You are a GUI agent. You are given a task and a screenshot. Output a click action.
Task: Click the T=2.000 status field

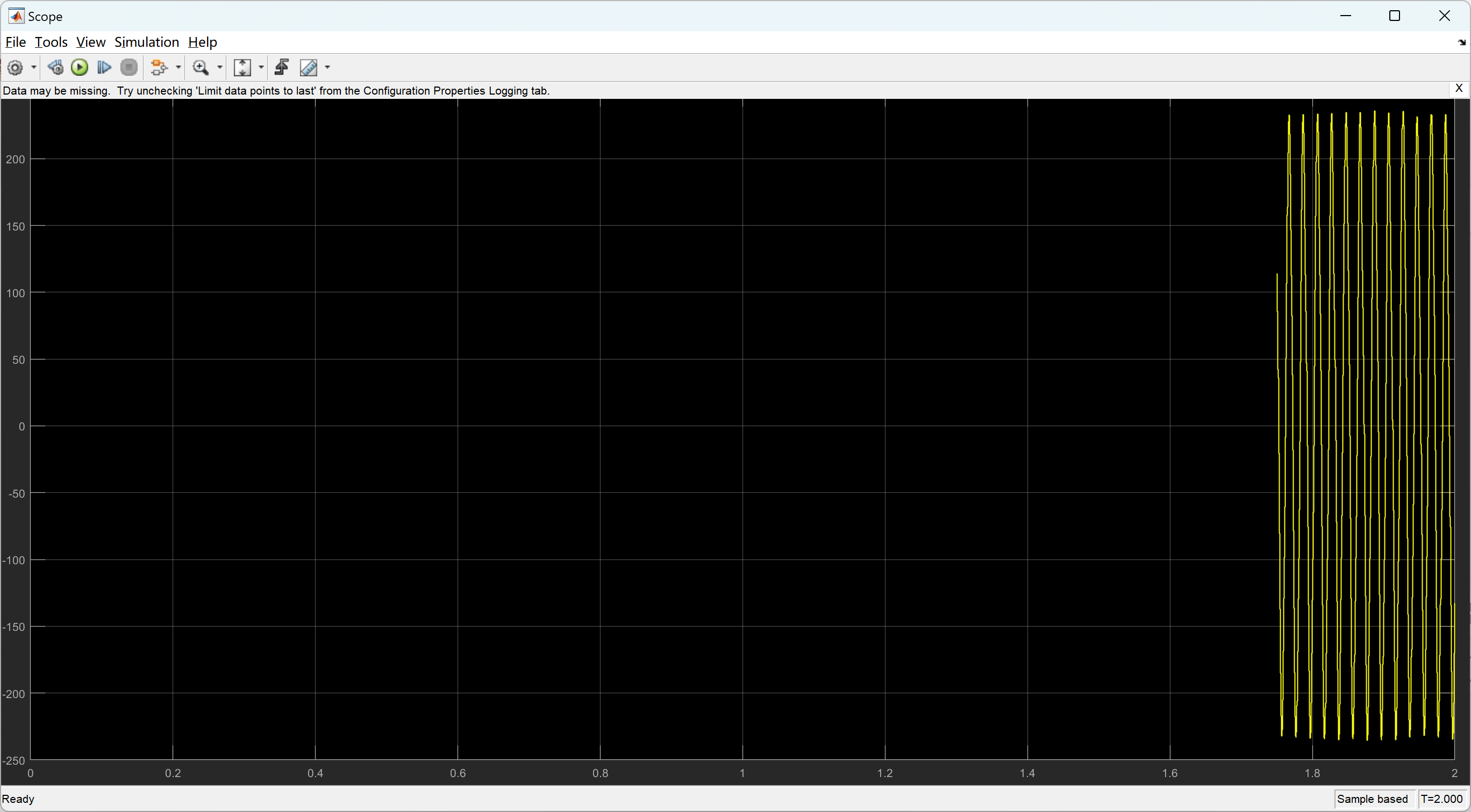1441,799
